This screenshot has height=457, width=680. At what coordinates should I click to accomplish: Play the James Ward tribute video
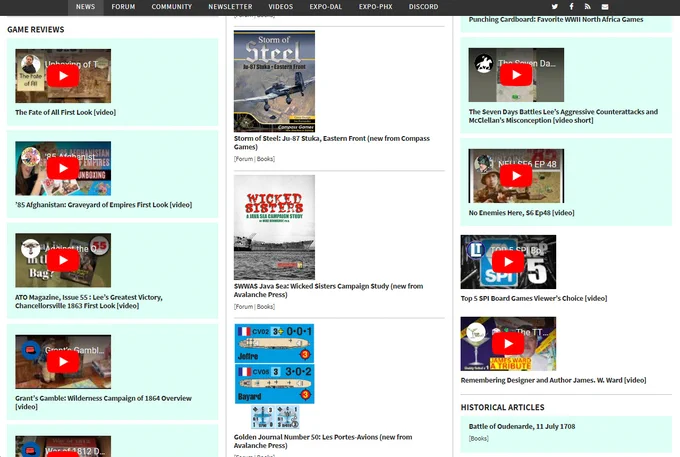(x=508, y=343)
